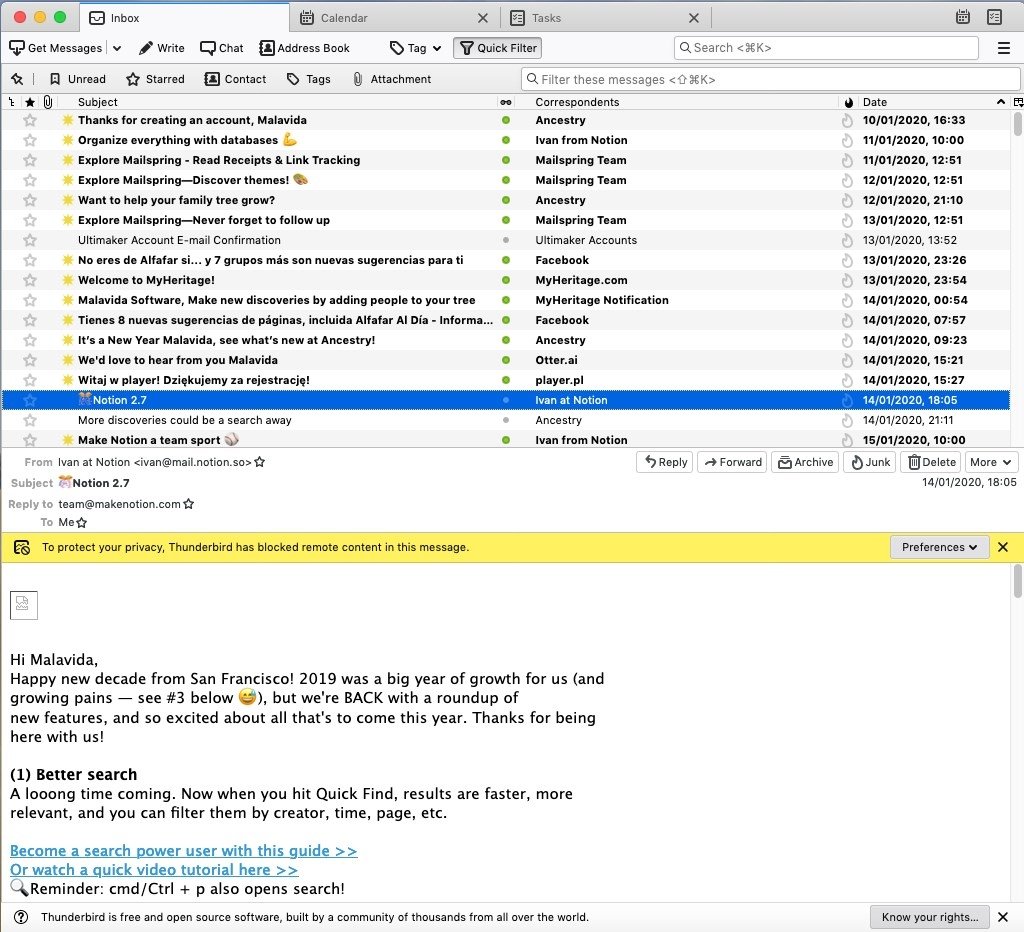The width and height of the screenshot is (1024, 932).
Task: Toggle the Tags quick filter
Action: [309, 79]
